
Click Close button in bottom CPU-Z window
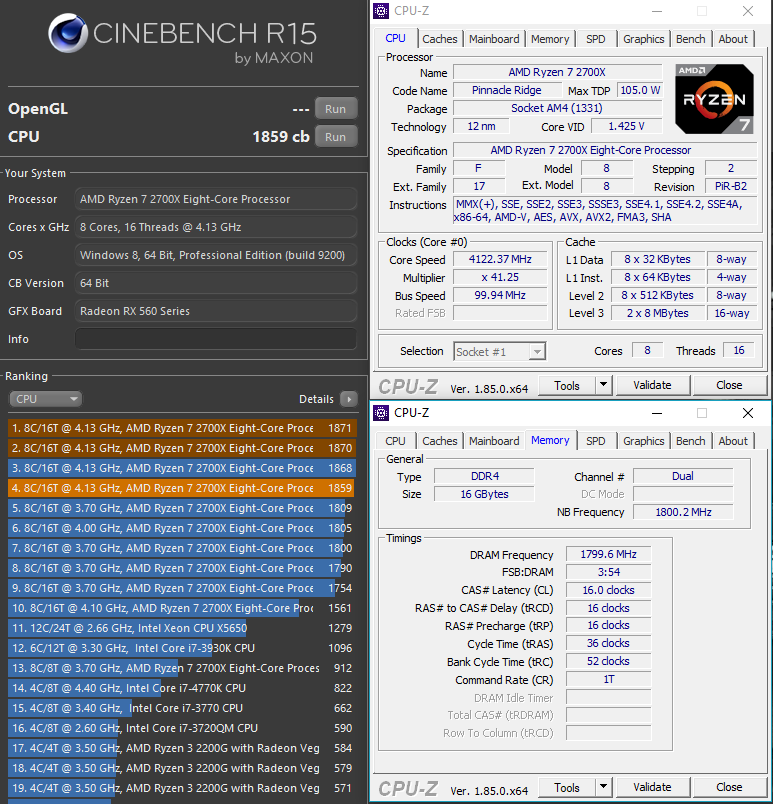(x=729, y=787)
